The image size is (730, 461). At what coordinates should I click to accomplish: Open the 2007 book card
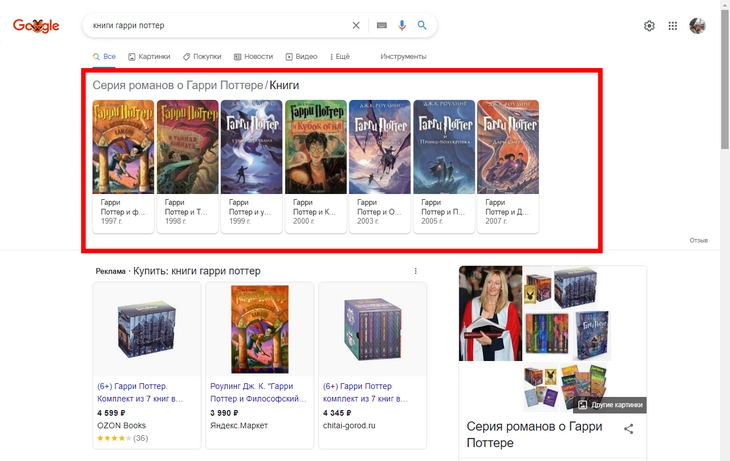point(508,166)
